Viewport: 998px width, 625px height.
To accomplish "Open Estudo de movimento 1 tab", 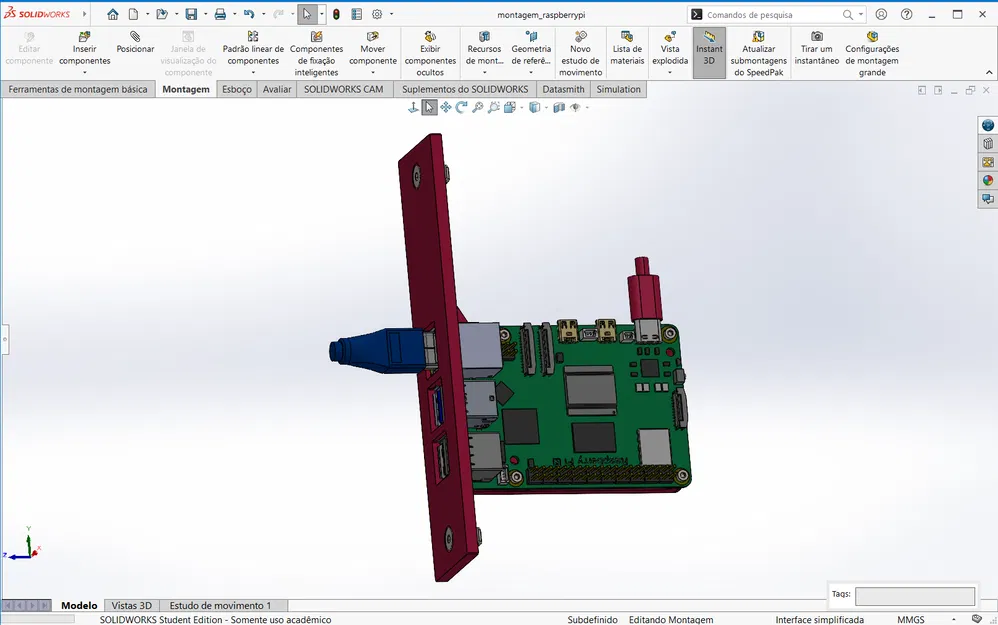I will 220,605.
